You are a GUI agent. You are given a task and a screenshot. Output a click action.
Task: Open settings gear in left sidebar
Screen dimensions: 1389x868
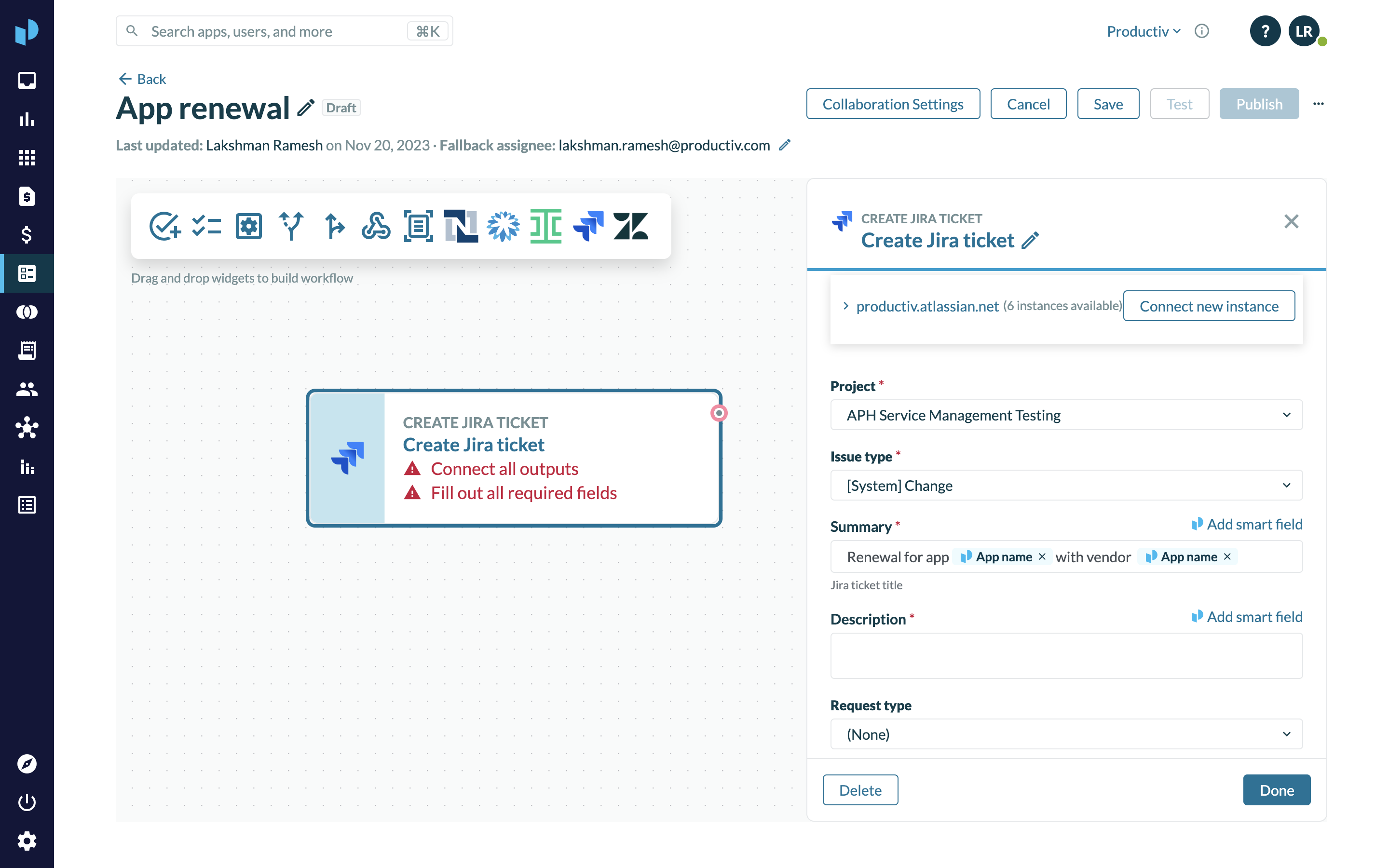tap(27, 841)
